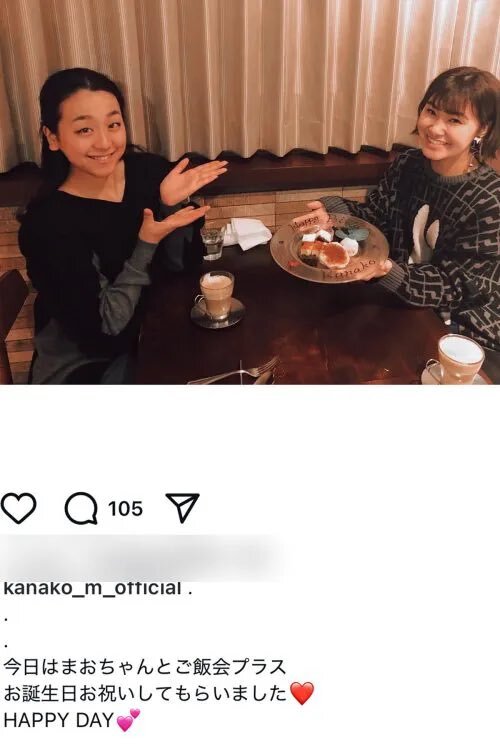Screen dimensions: 500x750
Task: Click the 105 comment count
Action: tap(125, 508)
